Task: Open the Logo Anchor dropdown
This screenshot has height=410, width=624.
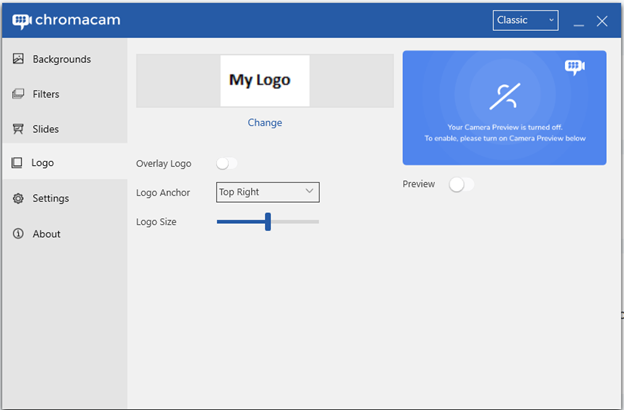Action: click(x=267, y=192)
